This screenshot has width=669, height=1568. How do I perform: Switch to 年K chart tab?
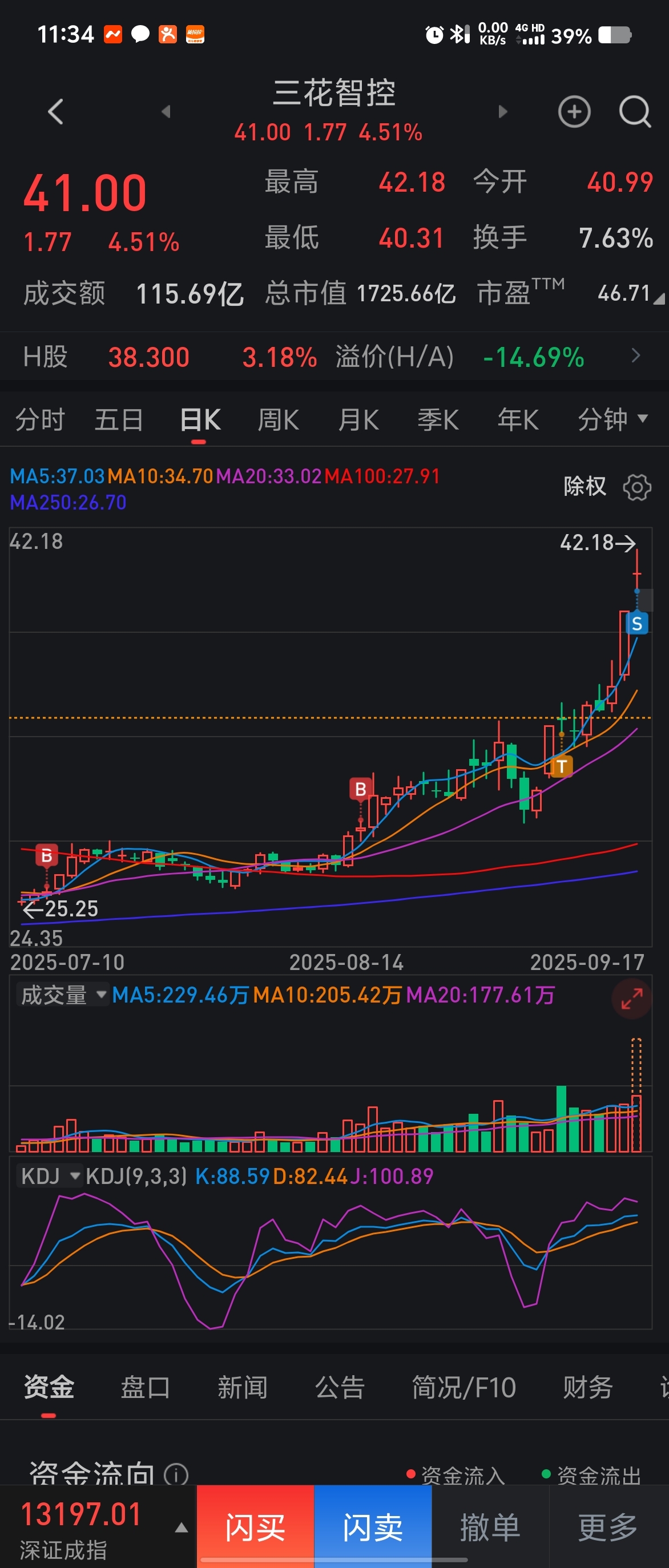[x=518, y=419]
